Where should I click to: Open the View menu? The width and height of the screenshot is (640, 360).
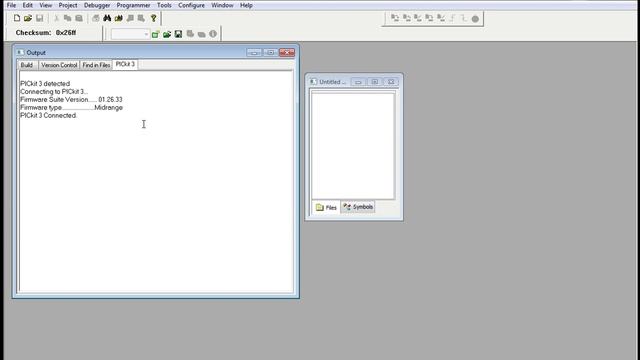pos(45,5)
